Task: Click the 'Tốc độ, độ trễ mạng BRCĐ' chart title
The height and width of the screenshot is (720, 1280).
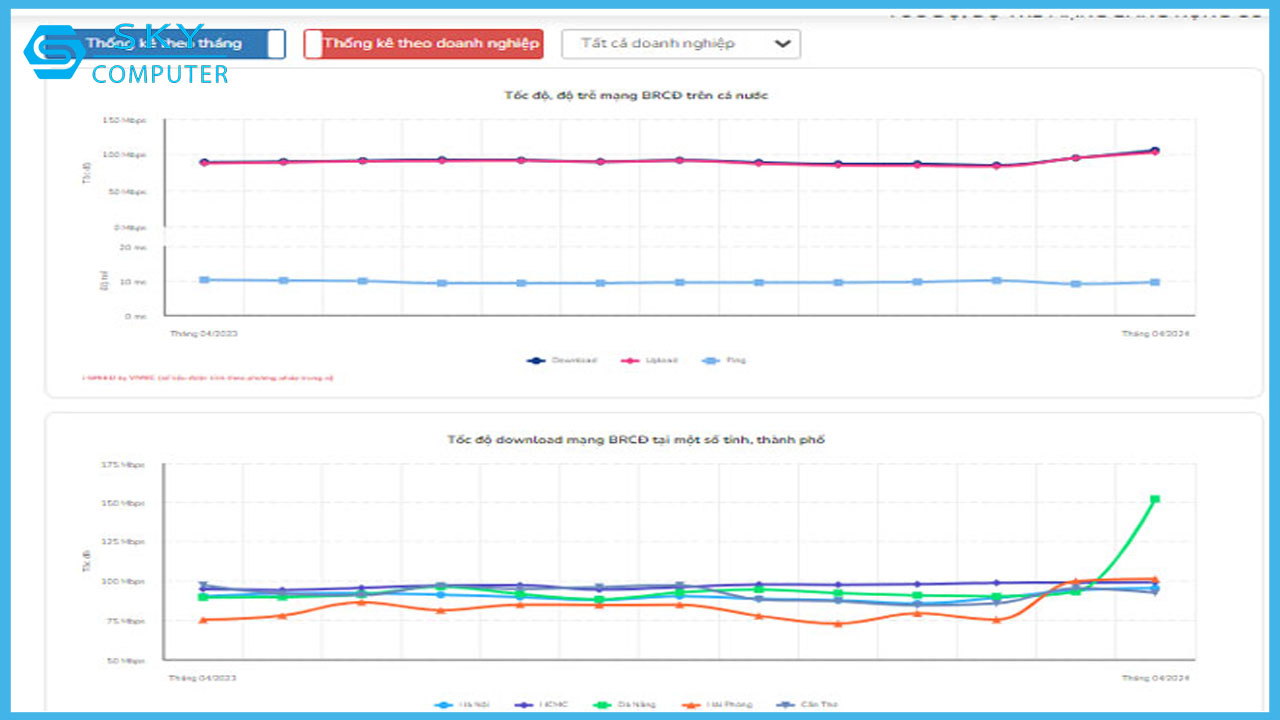Action: (x=636, y=95)
